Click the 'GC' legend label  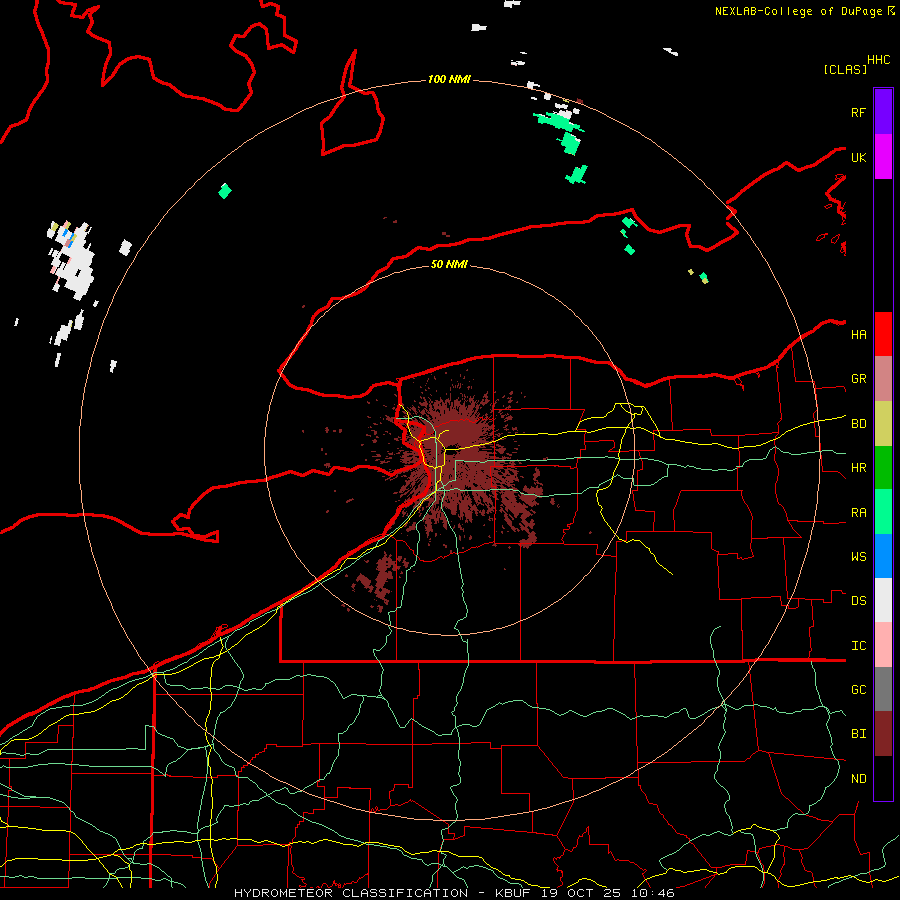pos(858,690)
